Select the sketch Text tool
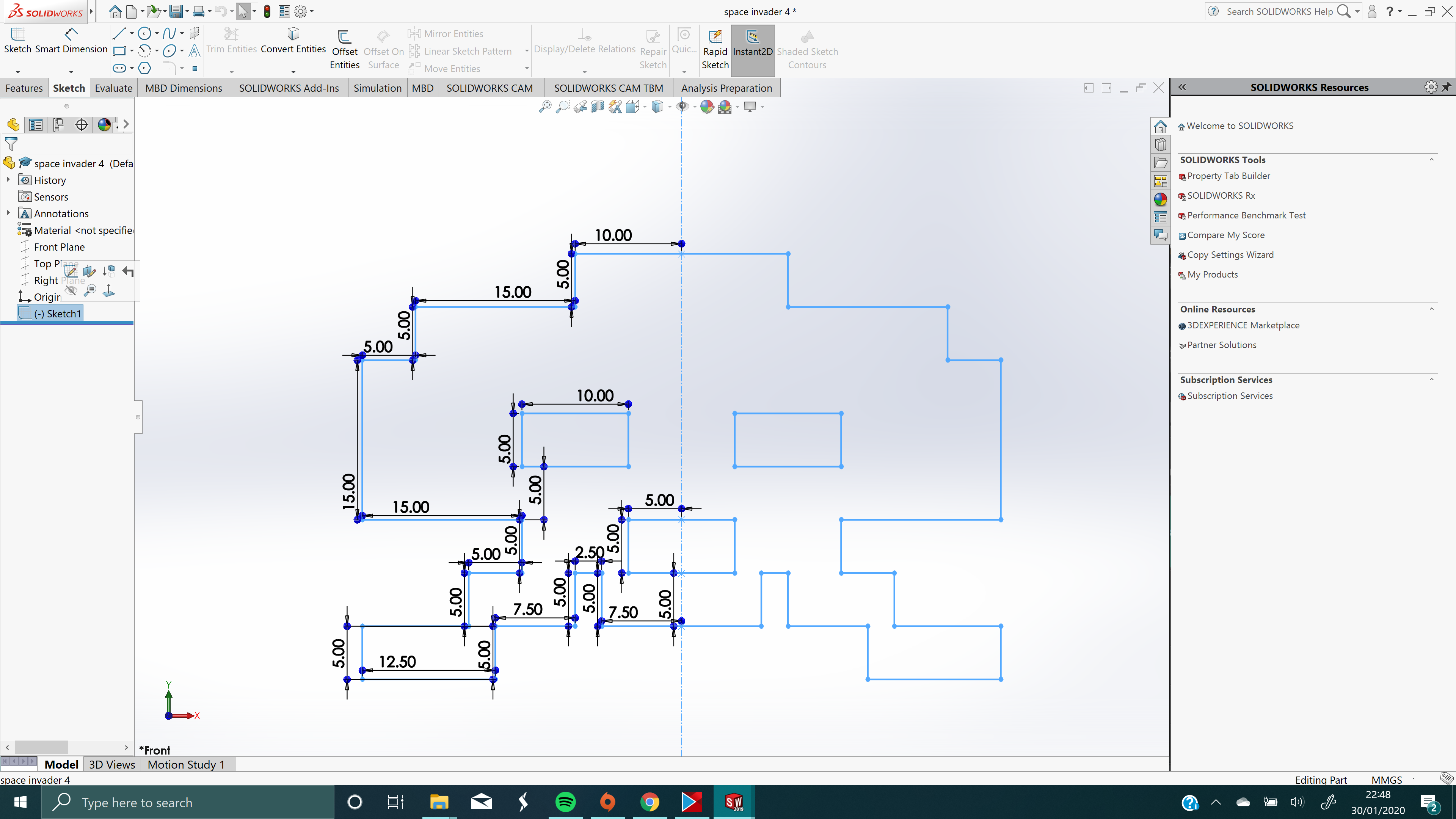Viewport: 1456px width, 819px height. (195, 51)
